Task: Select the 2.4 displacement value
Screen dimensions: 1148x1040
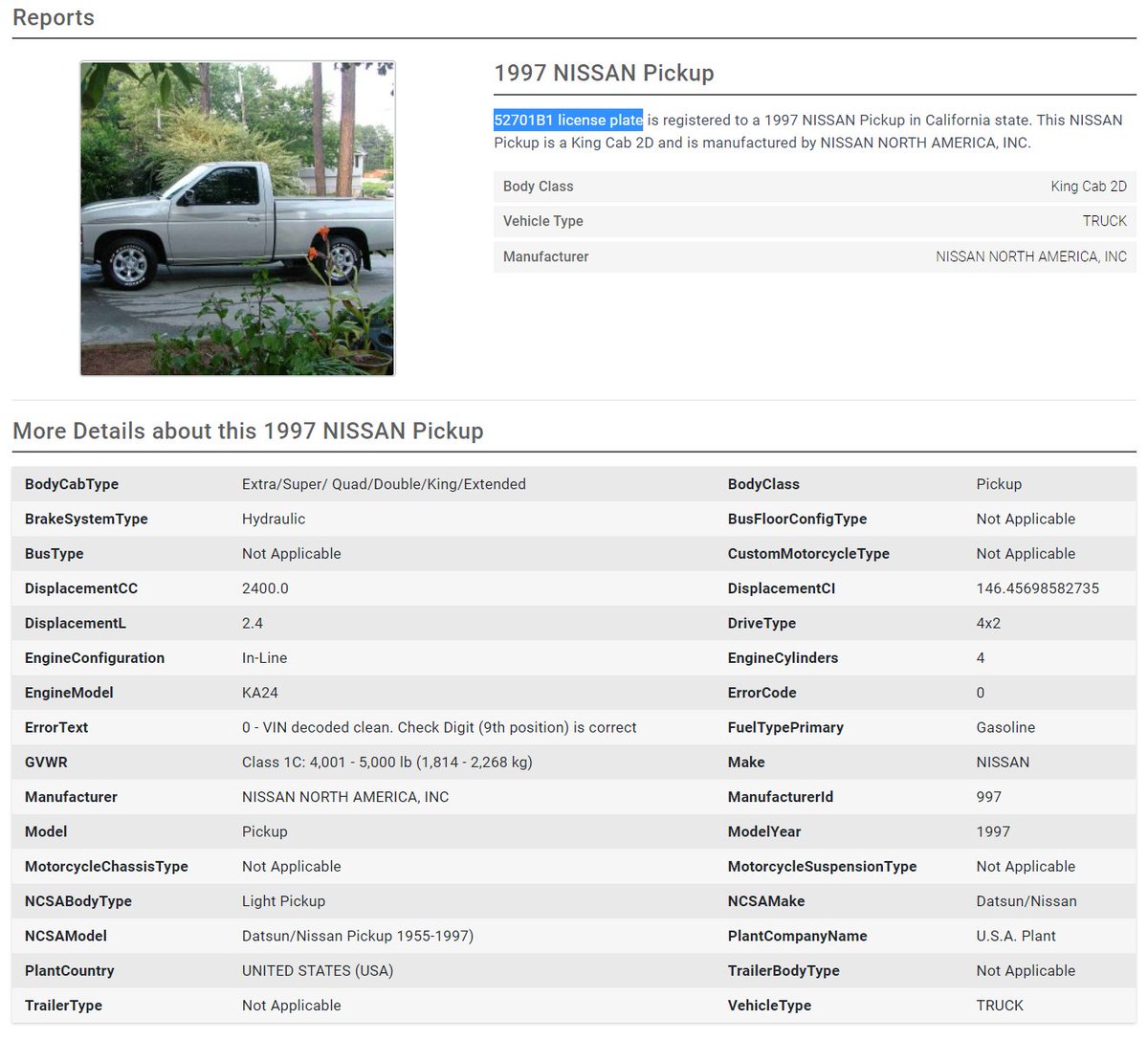Action: tap(253, 623)
